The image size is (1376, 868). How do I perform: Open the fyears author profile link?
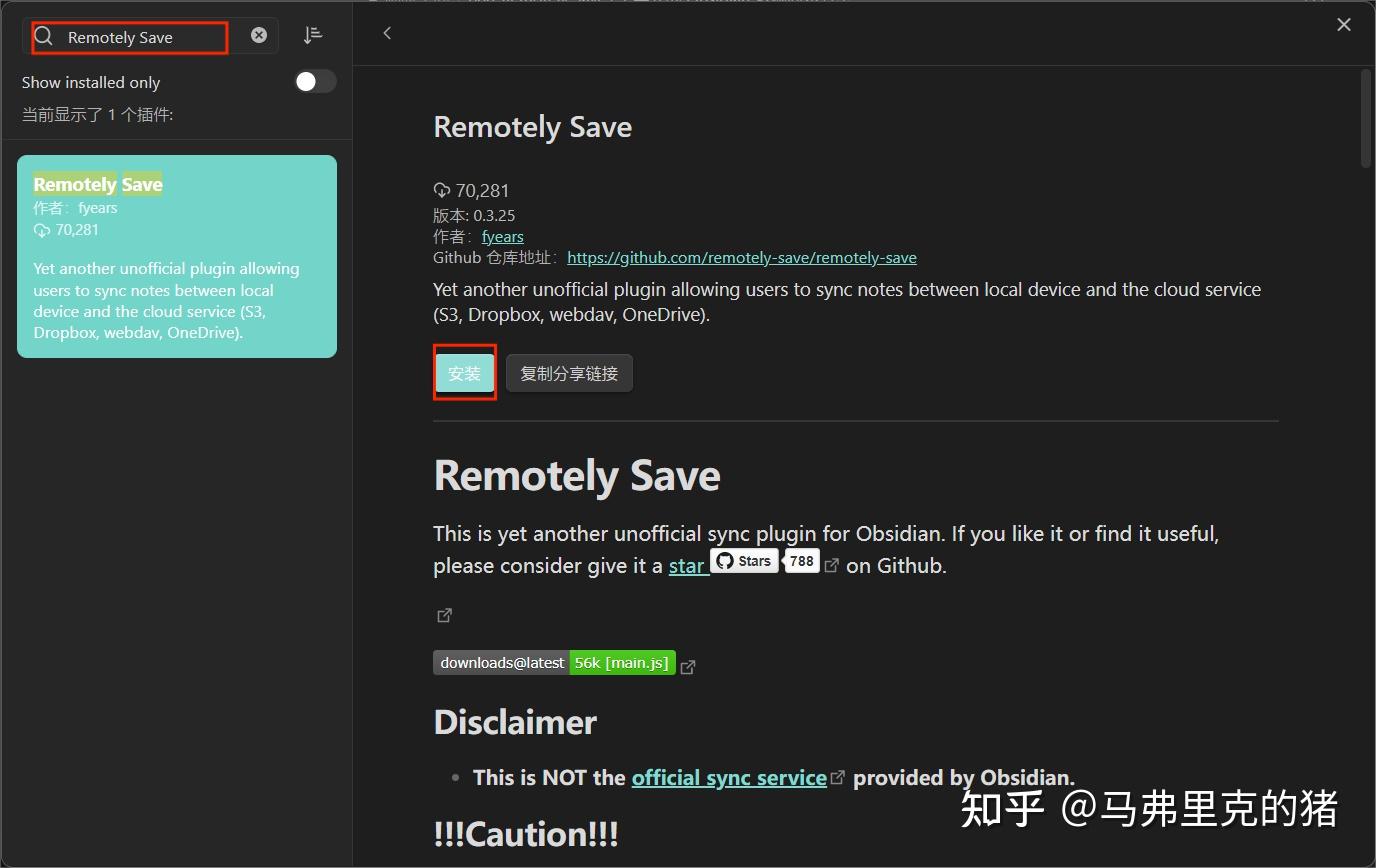(502, 236)
